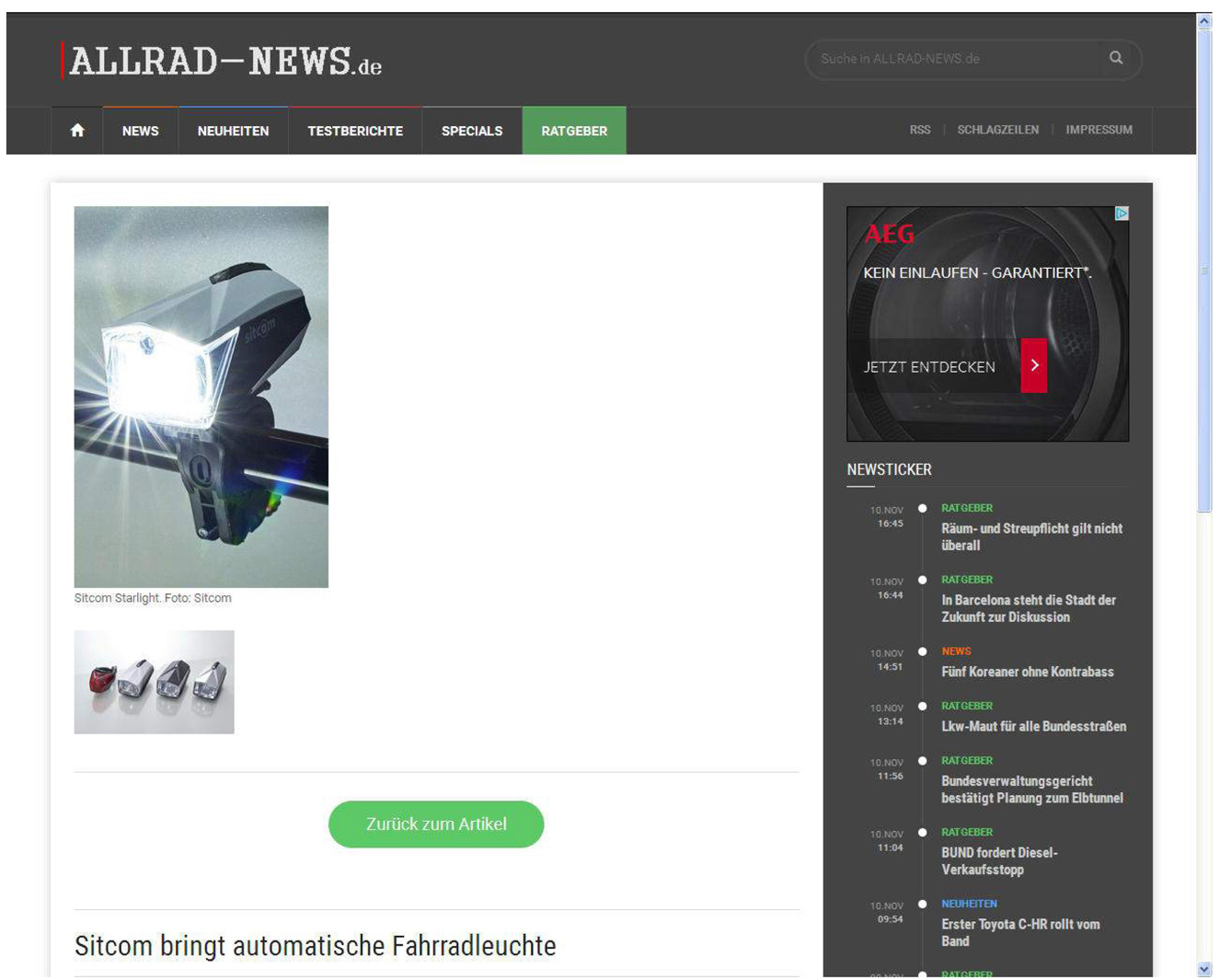
Task: Click the scrollbar down arrow
Action: click(x=1204, y=969)
